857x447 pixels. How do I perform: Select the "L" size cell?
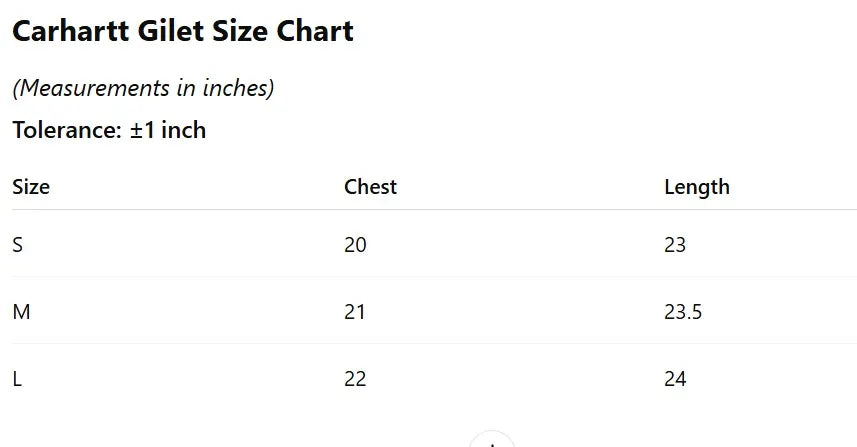point(17,379)
